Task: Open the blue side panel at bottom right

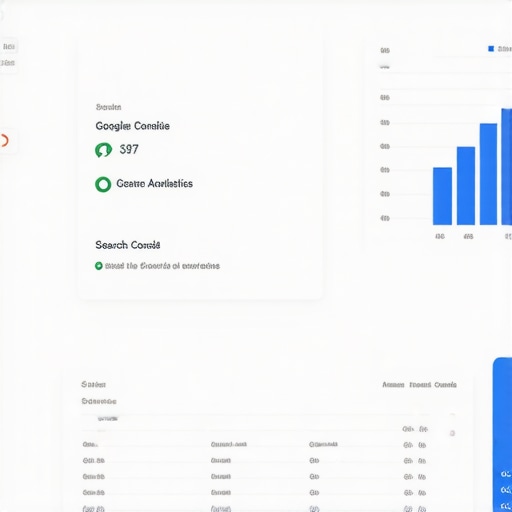Action: pyautogui.click(x=502, y=435)
